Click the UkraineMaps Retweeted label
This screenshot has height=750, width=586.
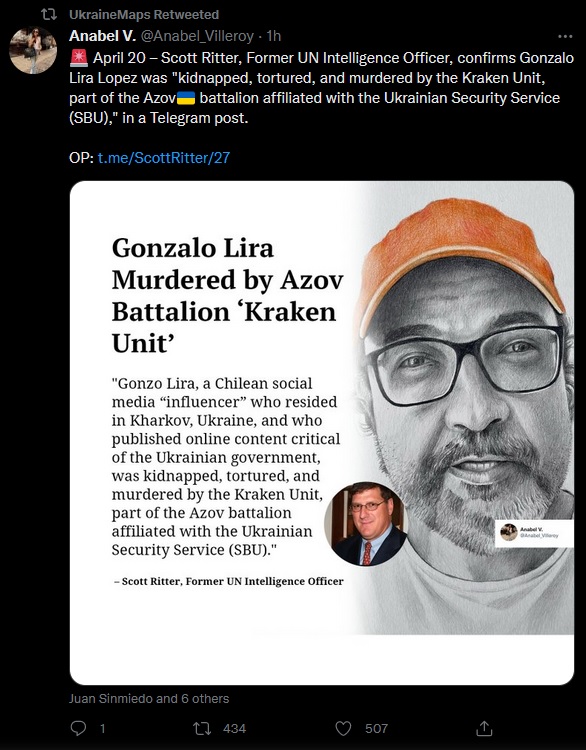pyautogui.click(x=144, y=15)
